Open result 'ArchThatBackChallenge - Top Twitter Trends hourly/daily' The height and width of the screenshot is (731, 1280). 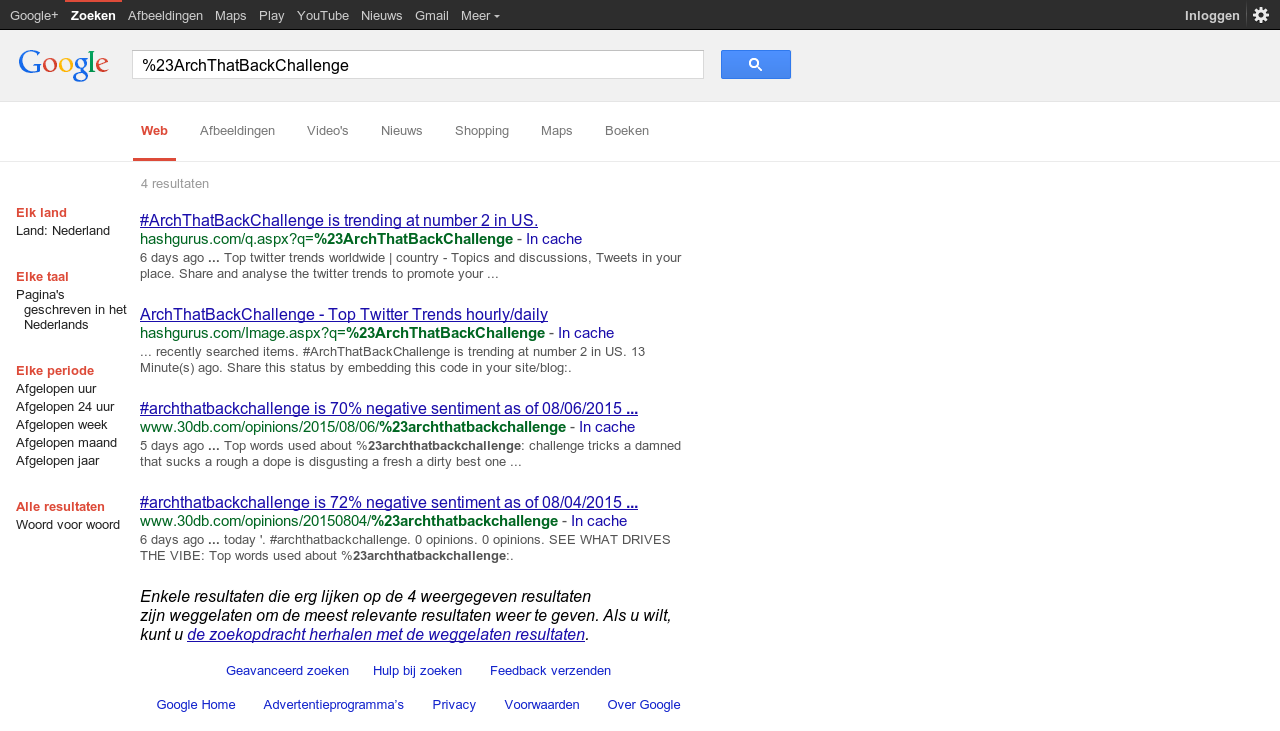[344, 315]
